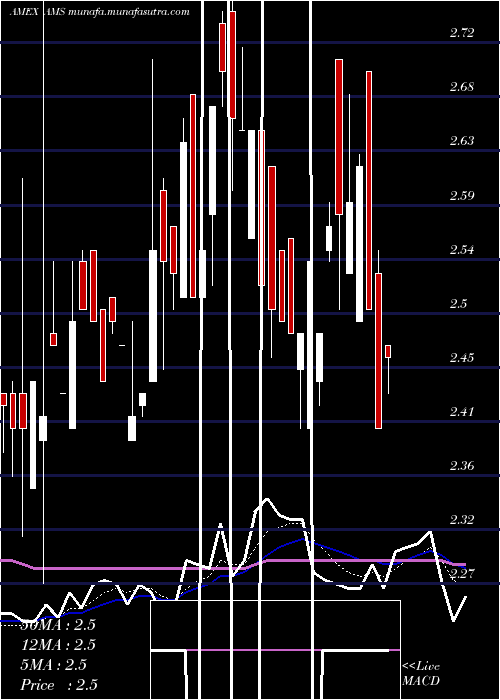This screenshot has height=700, width=500.
Task: Click the 2.45 price axis label
Action: [x=462, y=358]
